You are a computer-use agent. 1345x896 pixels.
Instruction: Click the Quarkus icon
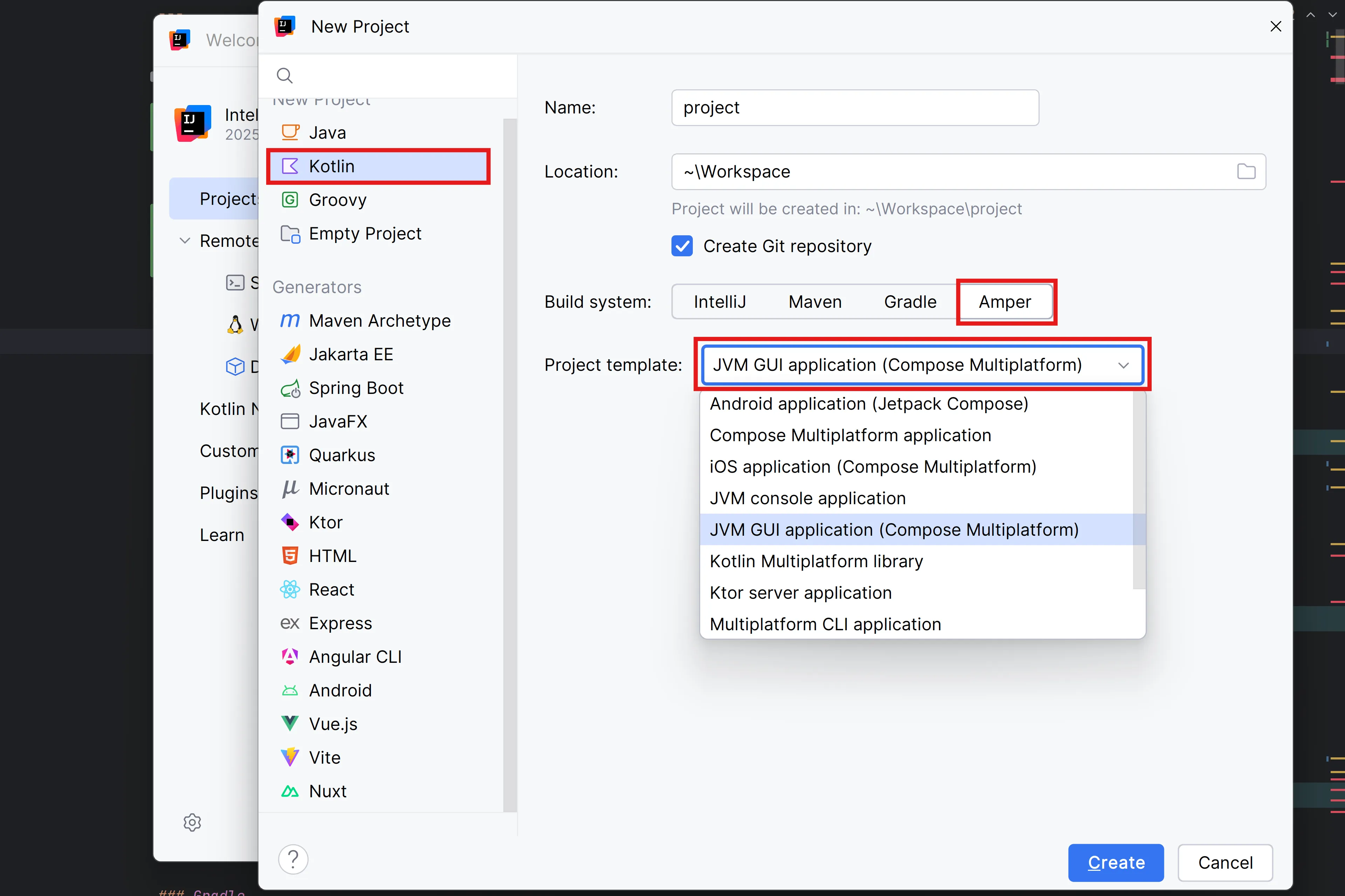pyautogui.click(x=290, y=456)
